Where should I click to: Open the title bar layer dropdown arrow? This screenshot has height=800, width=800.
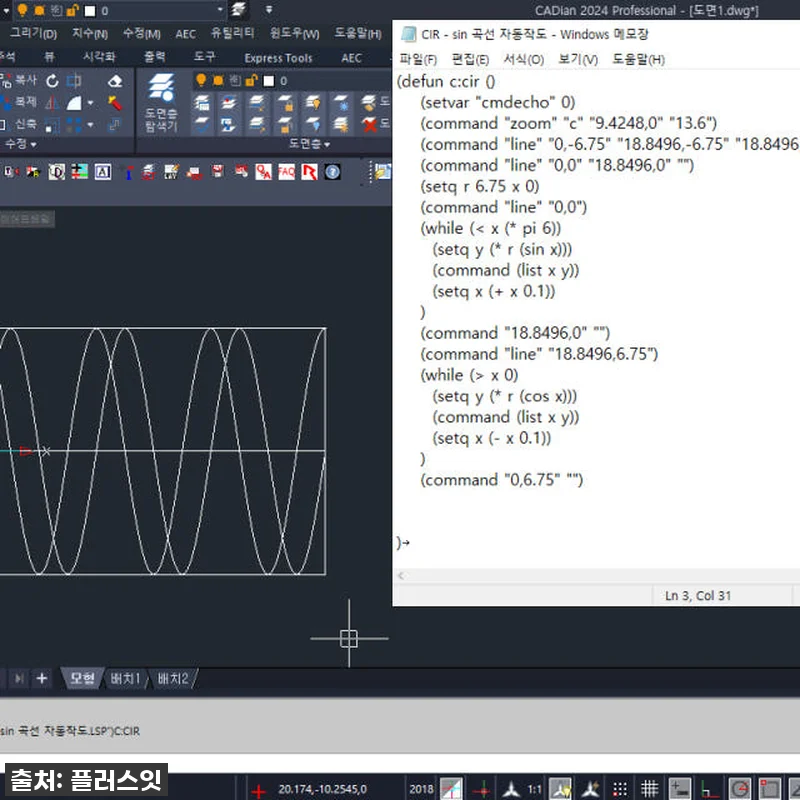220,10
